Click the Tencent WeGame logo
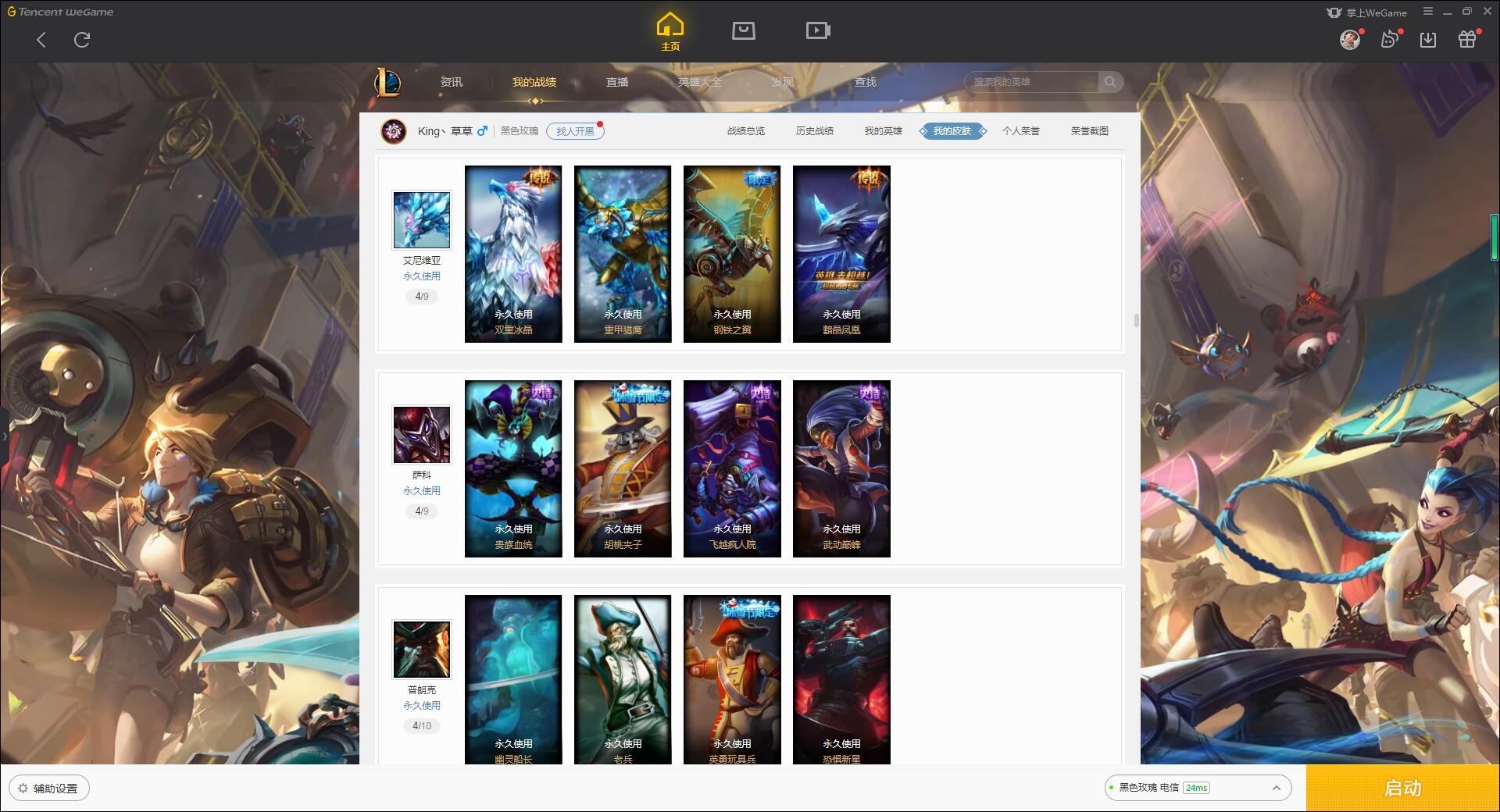This screenshot has height=812, width=1500. [60, 12]
